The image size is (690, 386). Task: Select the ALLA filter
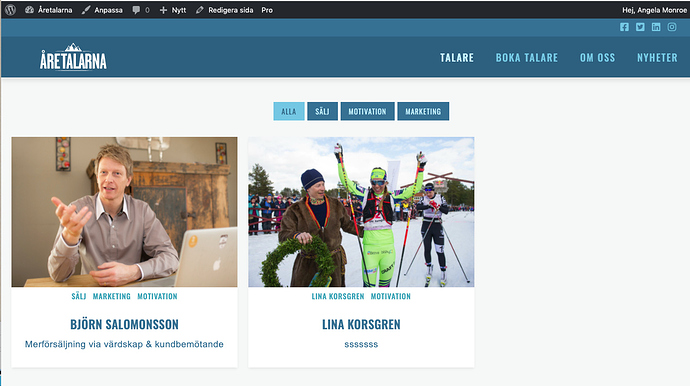click(289, 111)
